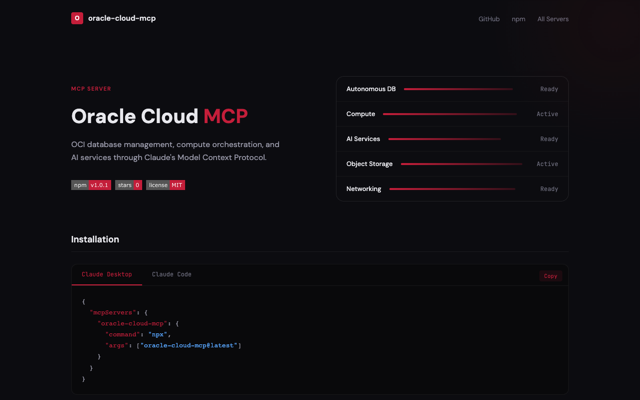Click the Oracle Cloud MCP heading
The width and height of the screenshot is (640, 400).
159,116
